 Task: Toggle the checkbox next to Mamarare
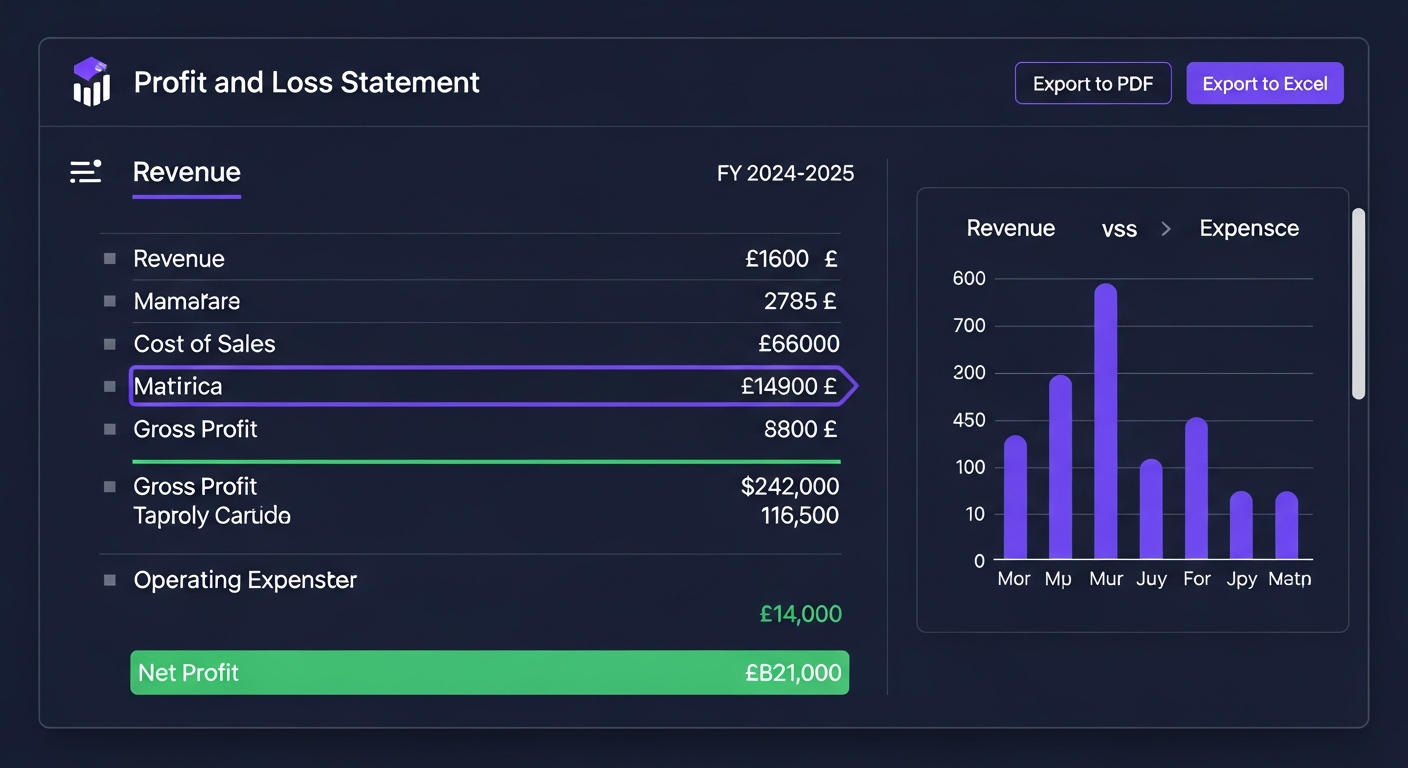109,300
